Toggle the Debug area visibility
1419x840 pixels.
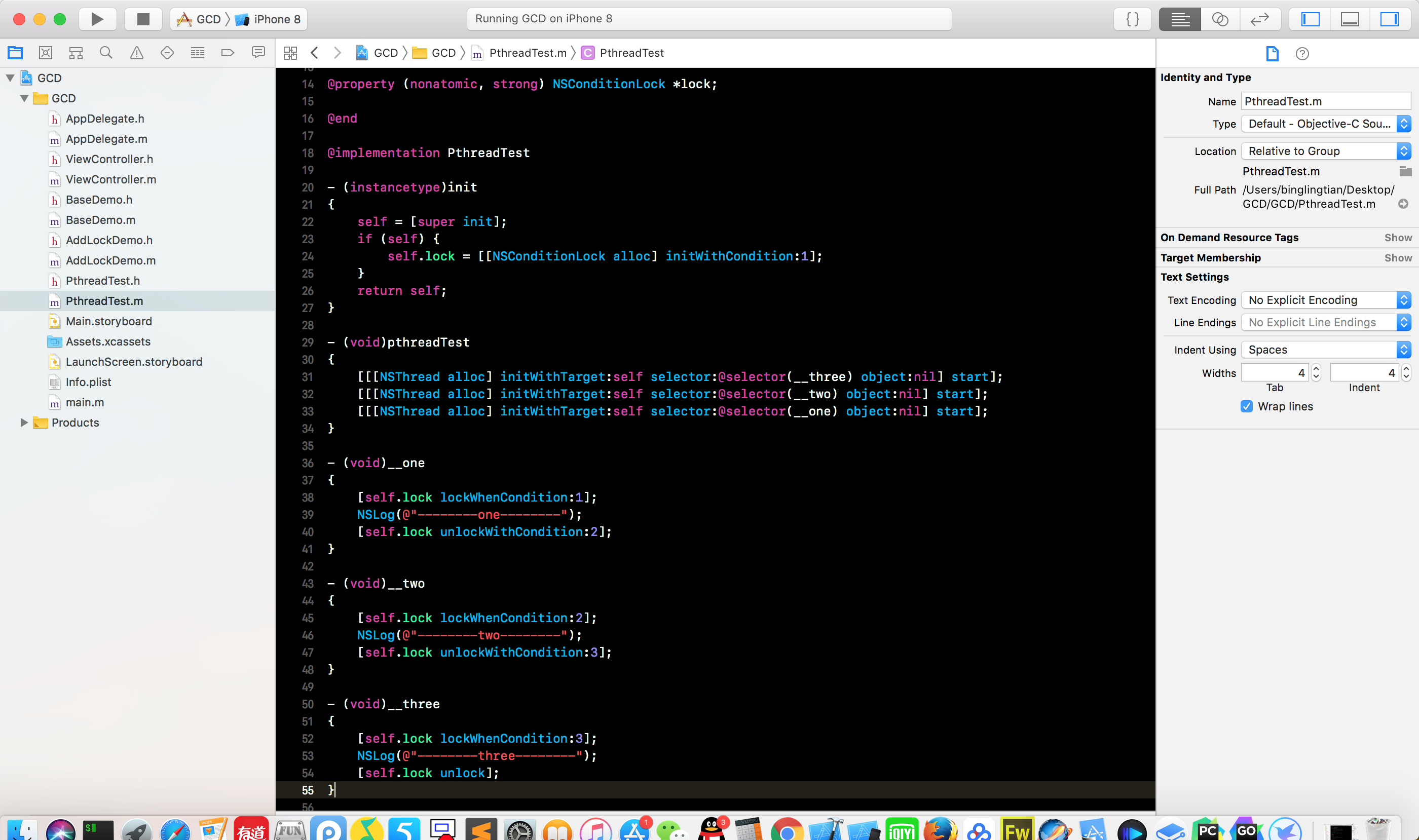(1350, 19)
